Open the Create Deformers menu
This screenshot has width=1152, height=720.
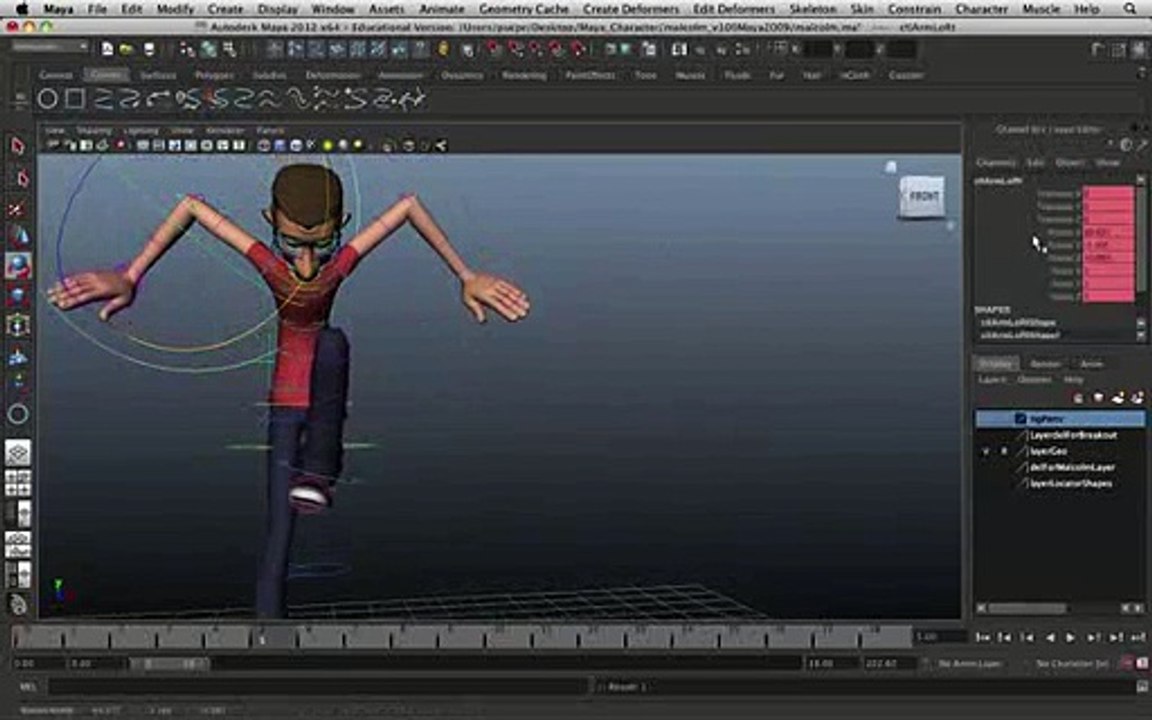630,9
